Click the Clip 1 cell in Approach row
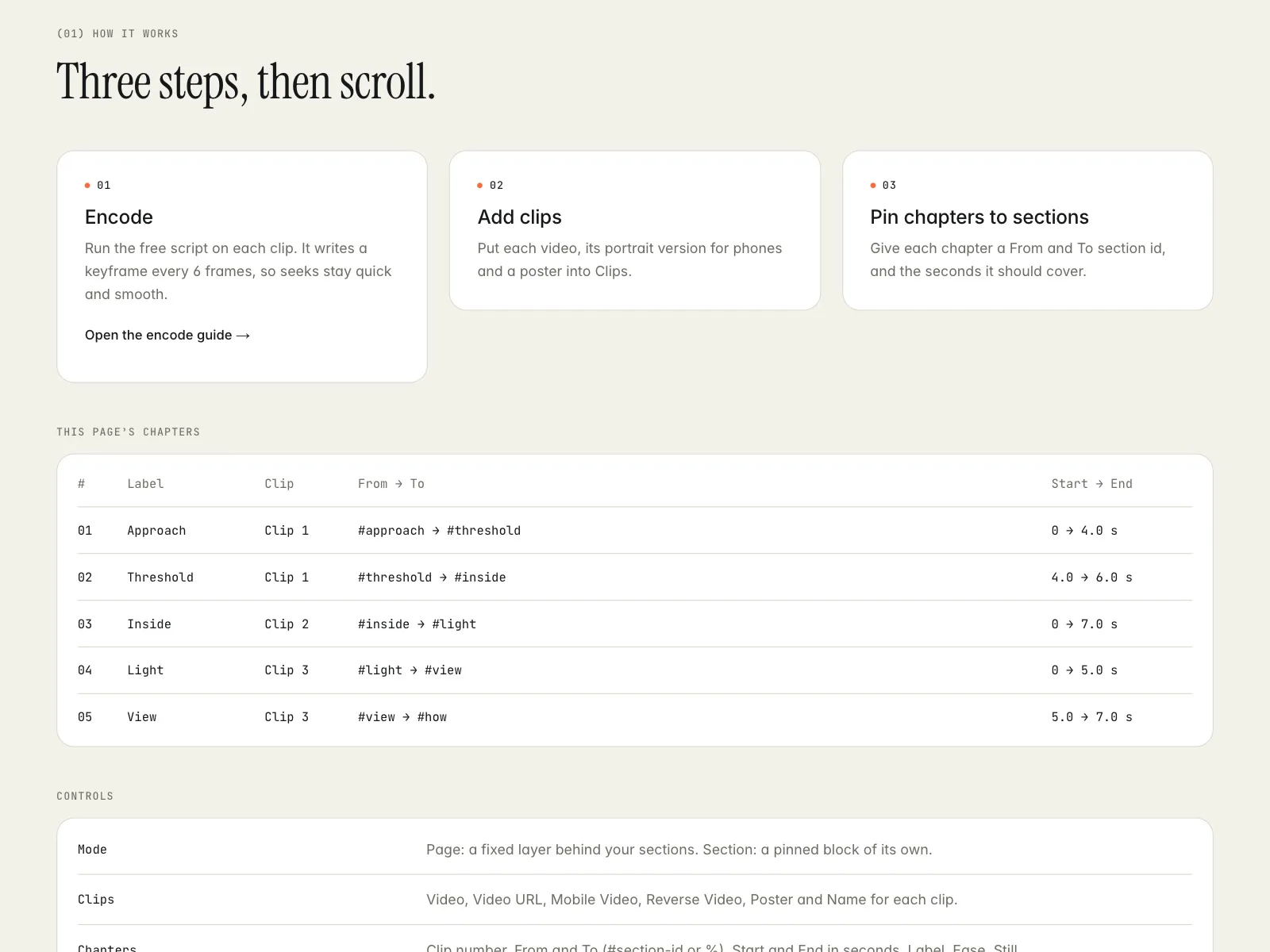The width and height of the screenshot is (1270, 952). pyautogui.click(x=287, y=531)
